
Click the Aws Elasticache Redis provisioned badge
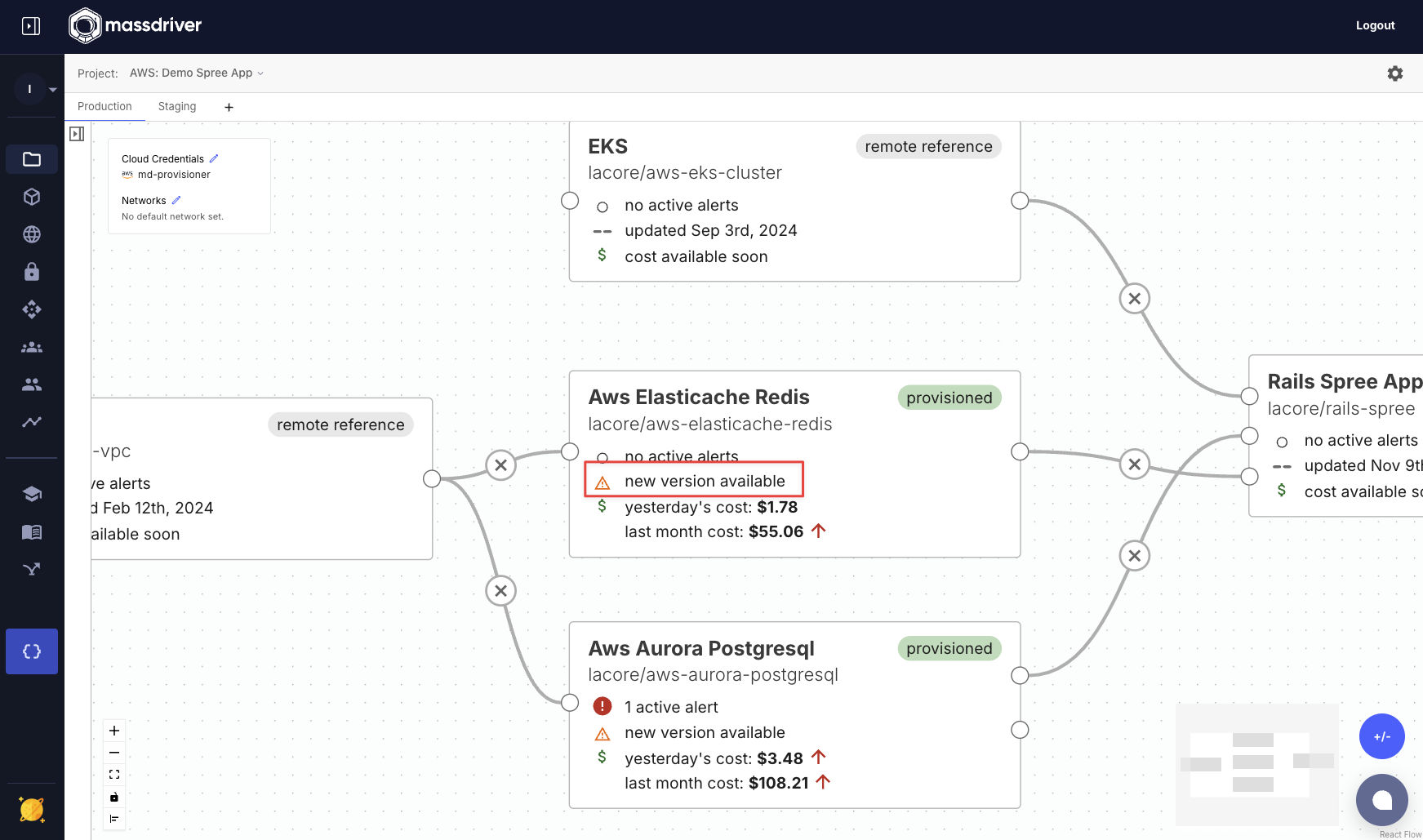(x=949, y=398)
